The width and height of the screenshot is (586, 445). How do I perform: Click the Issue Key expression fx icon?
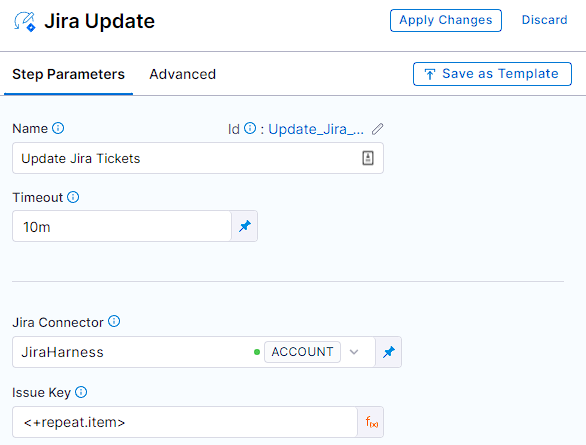click(371, 422)
